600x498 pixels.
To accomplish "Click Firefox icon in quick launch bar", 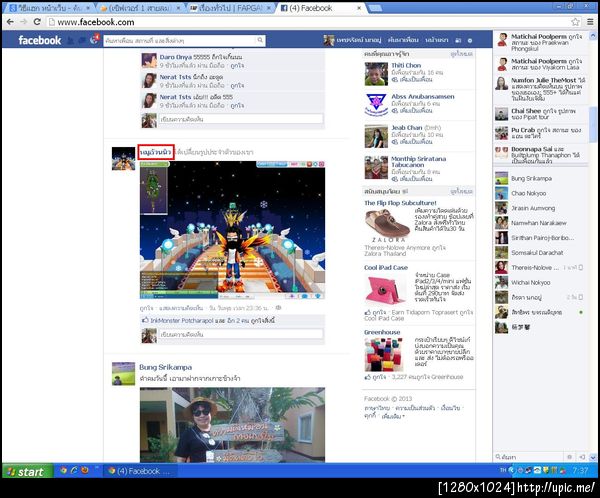I will click(x=85, y=470).
